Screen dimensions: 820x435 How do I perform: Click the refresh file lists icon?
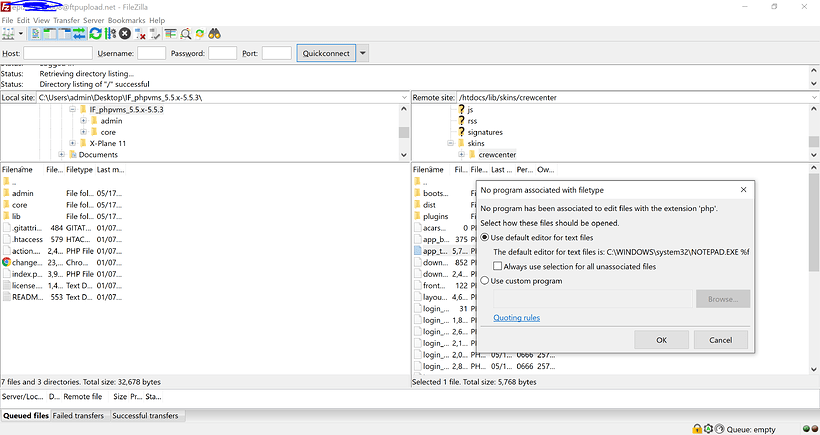(x=96, y=34)
